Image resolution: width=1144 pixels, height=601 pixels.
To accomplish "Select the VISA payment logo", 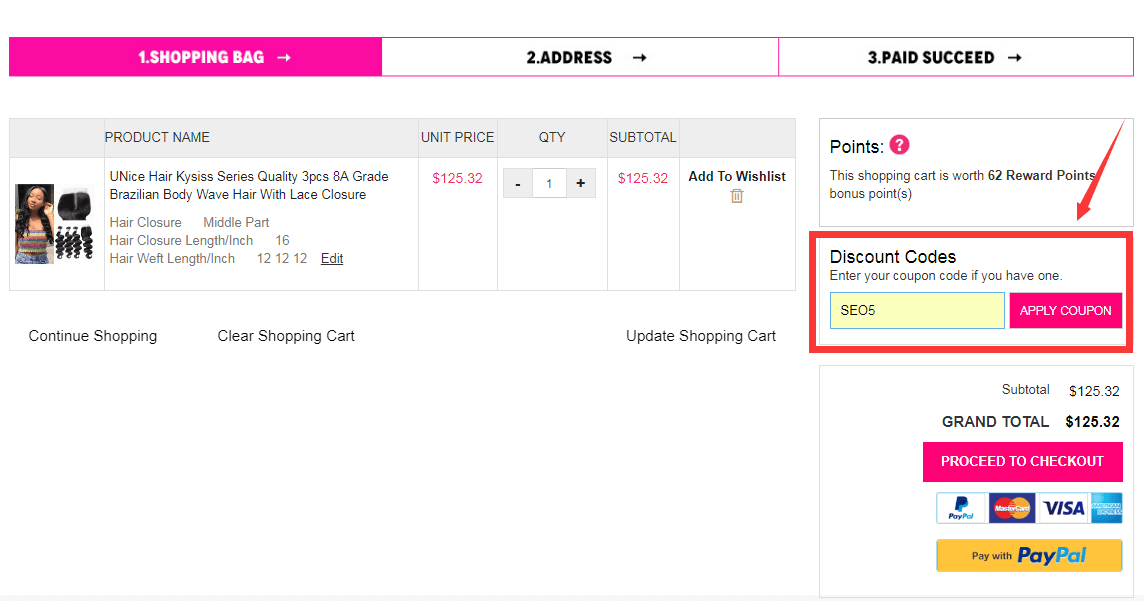I will pos(1063,508).
